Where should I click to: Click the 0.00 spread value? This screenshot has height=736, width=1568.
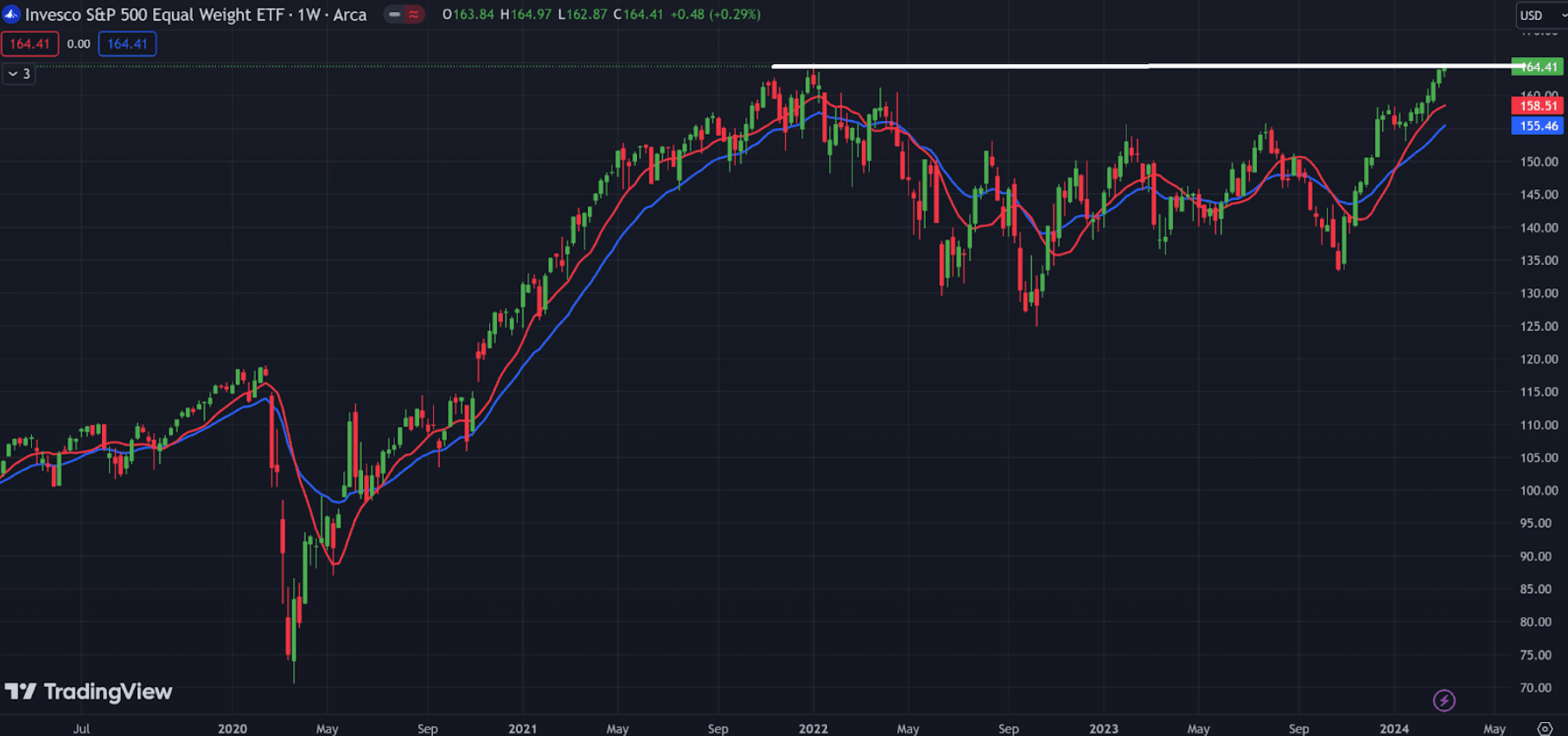79,44
